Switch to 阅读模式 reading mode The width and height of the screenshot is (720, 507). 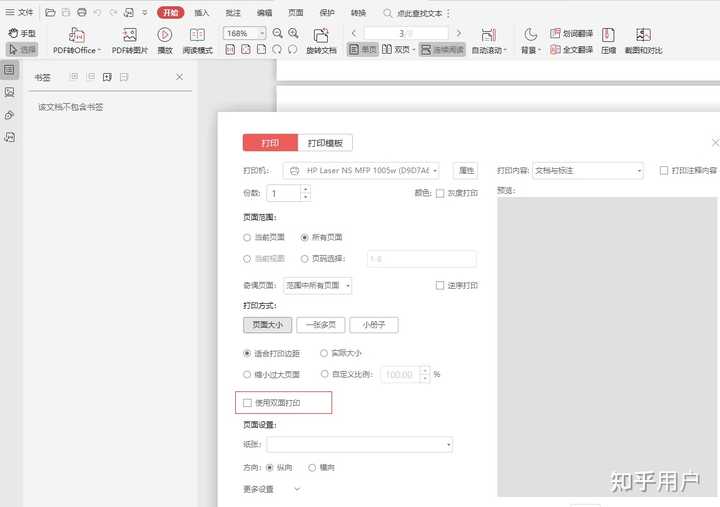(x=197, y=40)
